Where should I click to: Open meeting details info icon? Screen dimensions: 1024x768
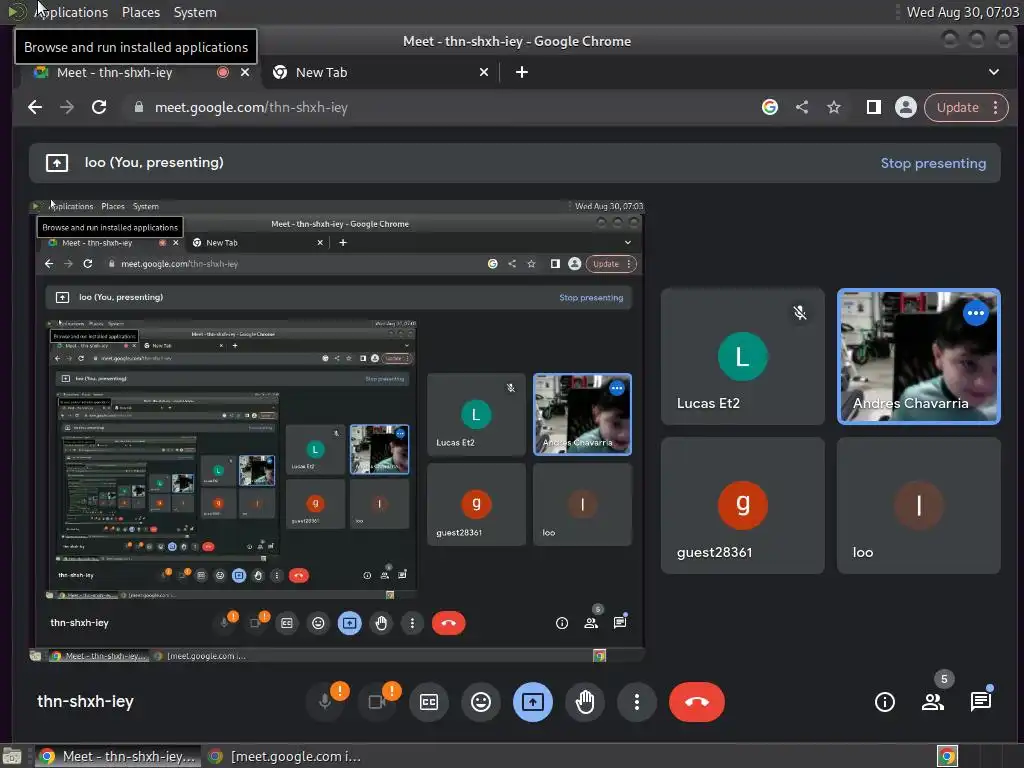(x=885, y=702)
